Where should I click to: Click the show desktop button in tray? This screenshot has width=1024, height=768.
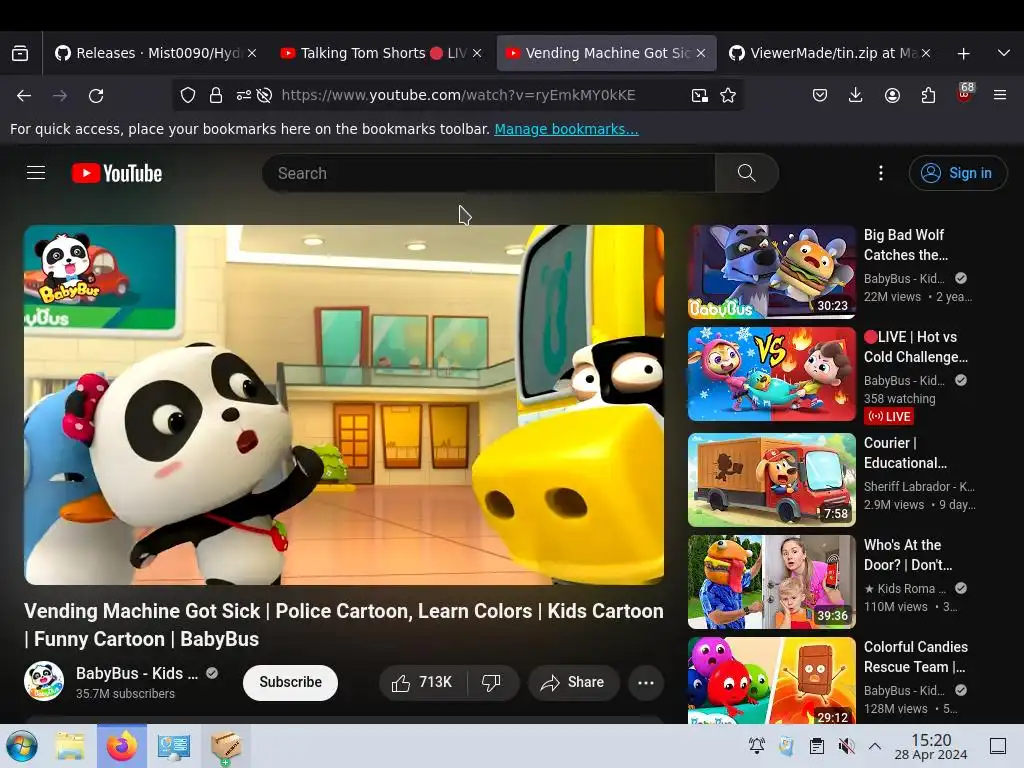click(x=998, y=746)
